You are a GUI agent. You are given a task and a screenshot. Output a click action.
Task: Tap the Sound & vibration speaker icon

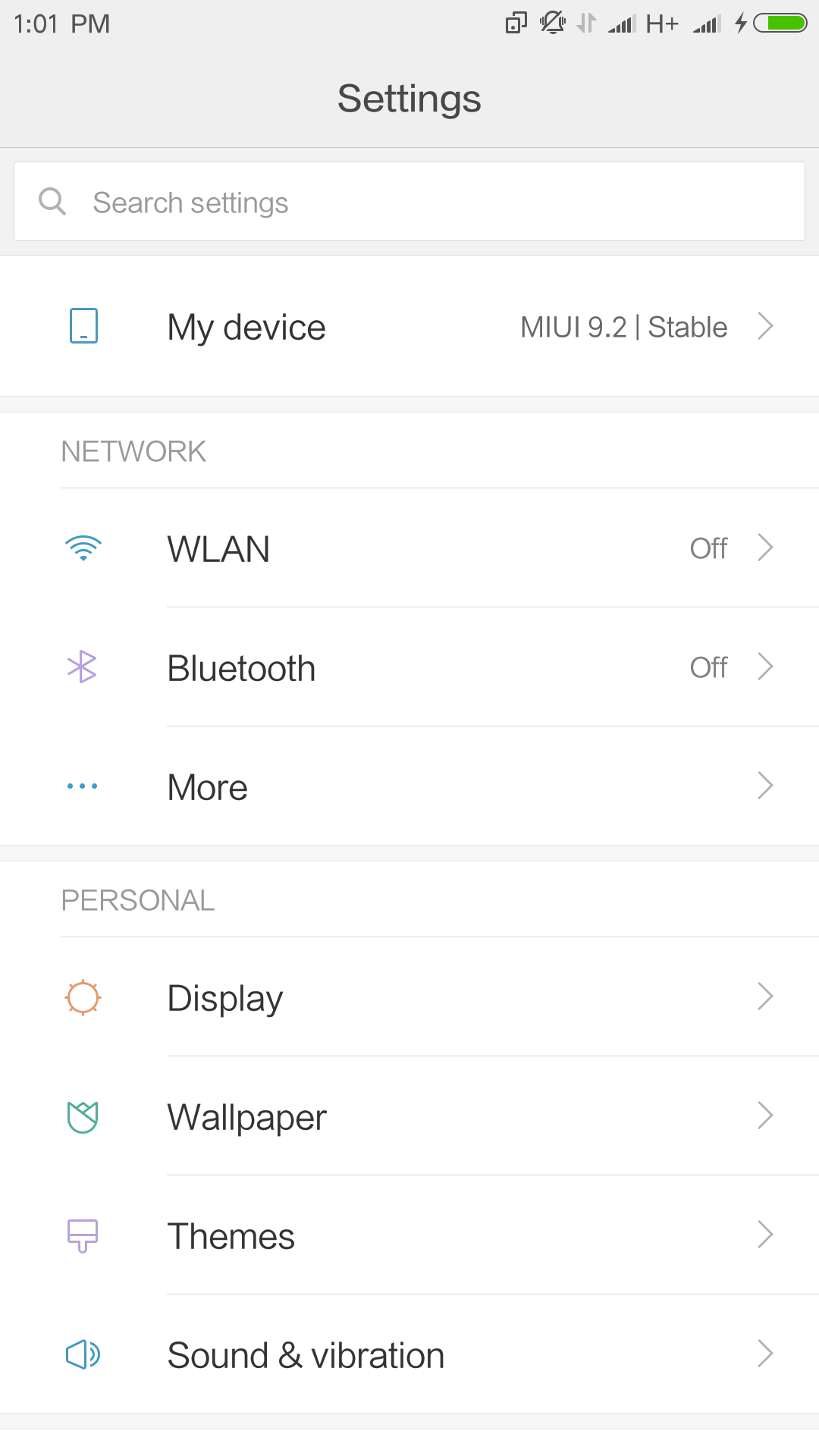[83, 1354]
